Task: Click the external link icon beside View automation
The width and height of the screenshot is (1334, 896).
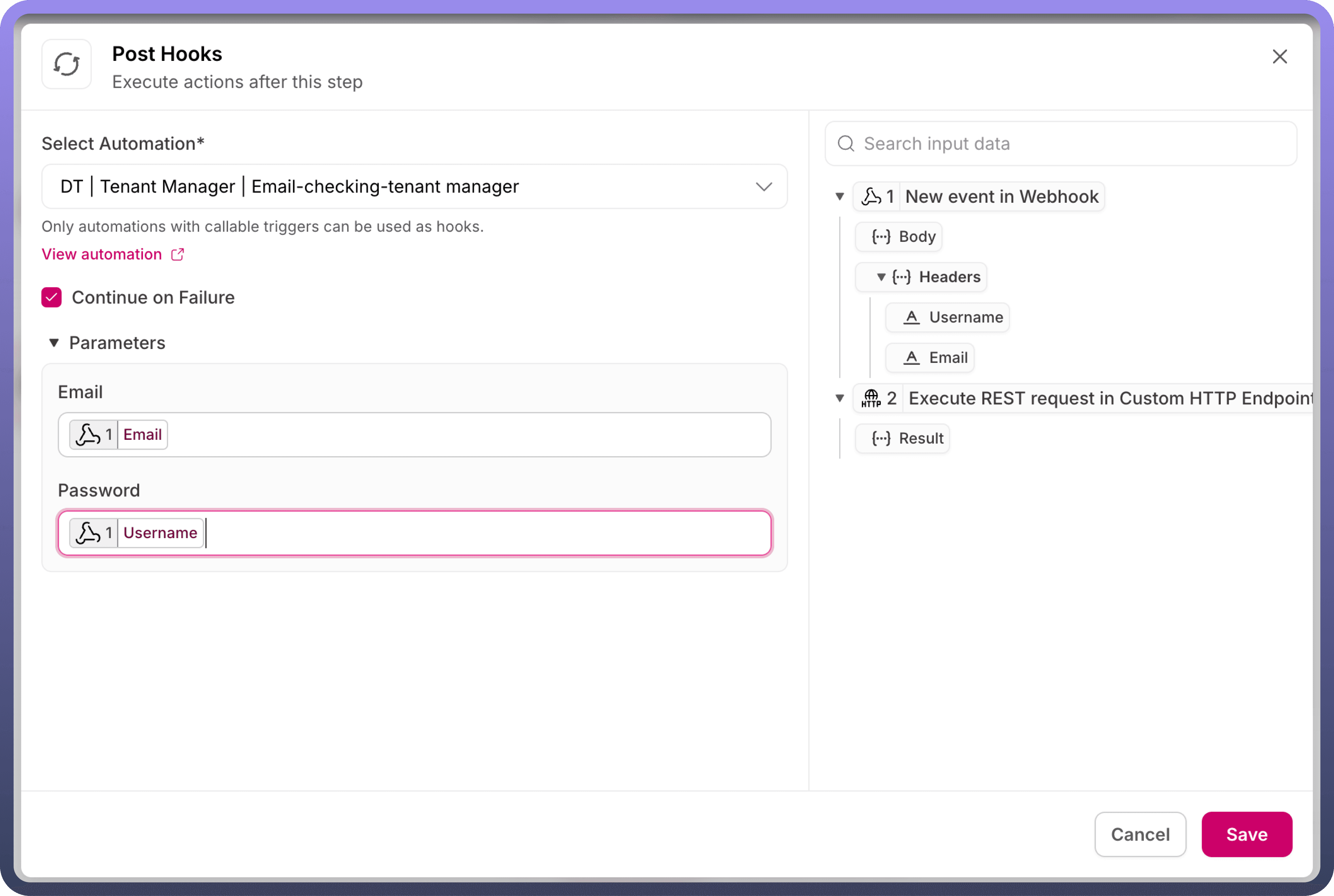Action: (177, 254)
